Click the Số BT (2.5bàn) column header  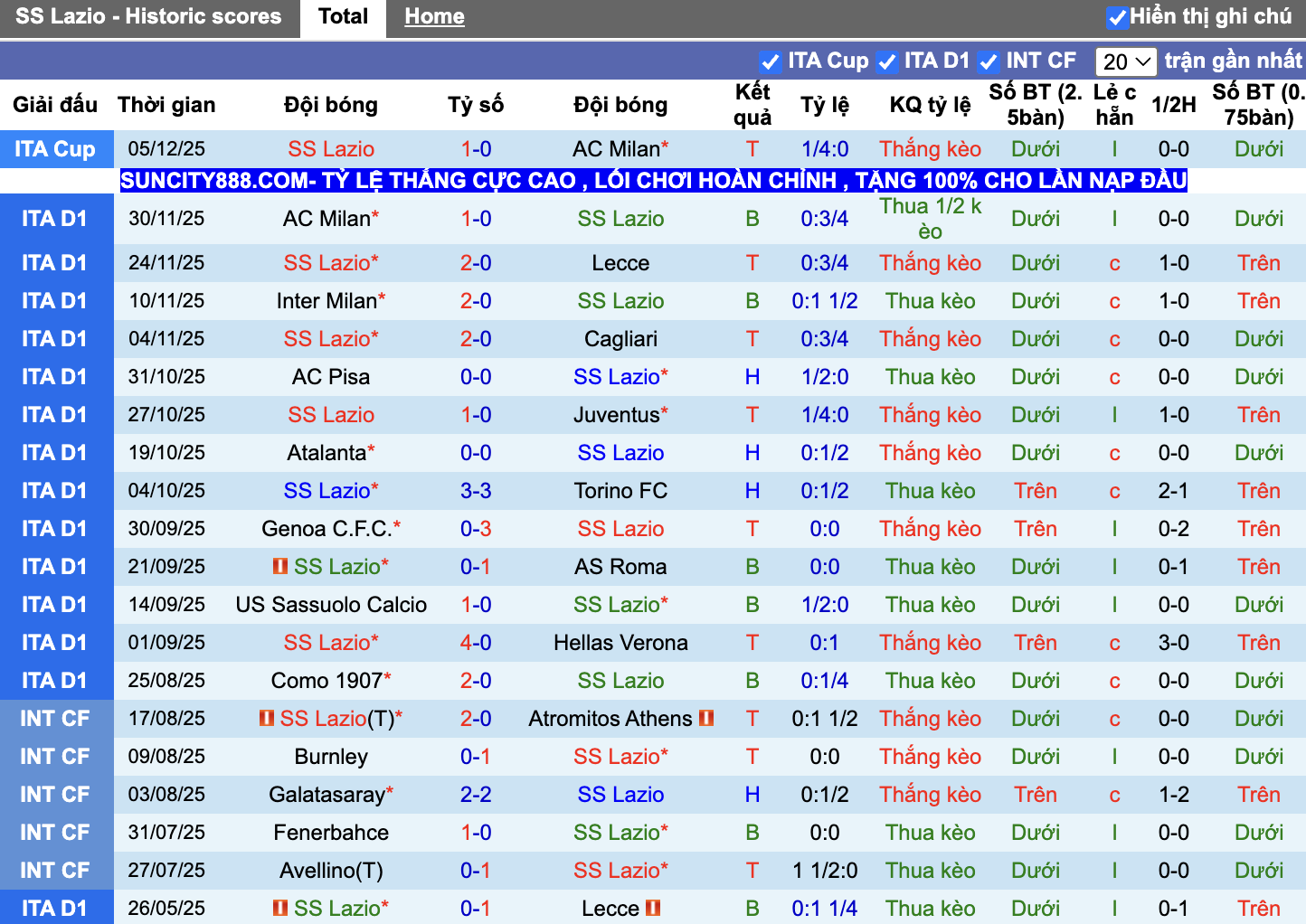(x=1036, y=105)
